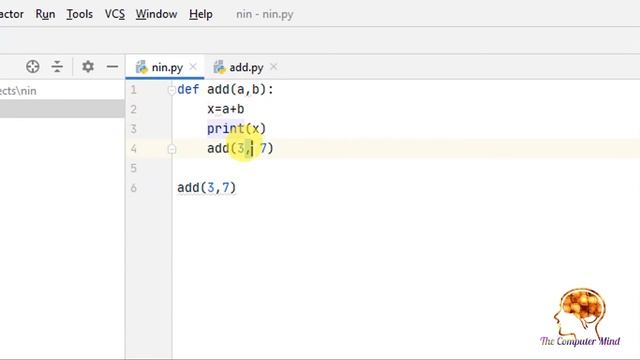This screenshot has height=360, width=640.
Task: Select the highlighted project tree row
Action: coord(62,109)
